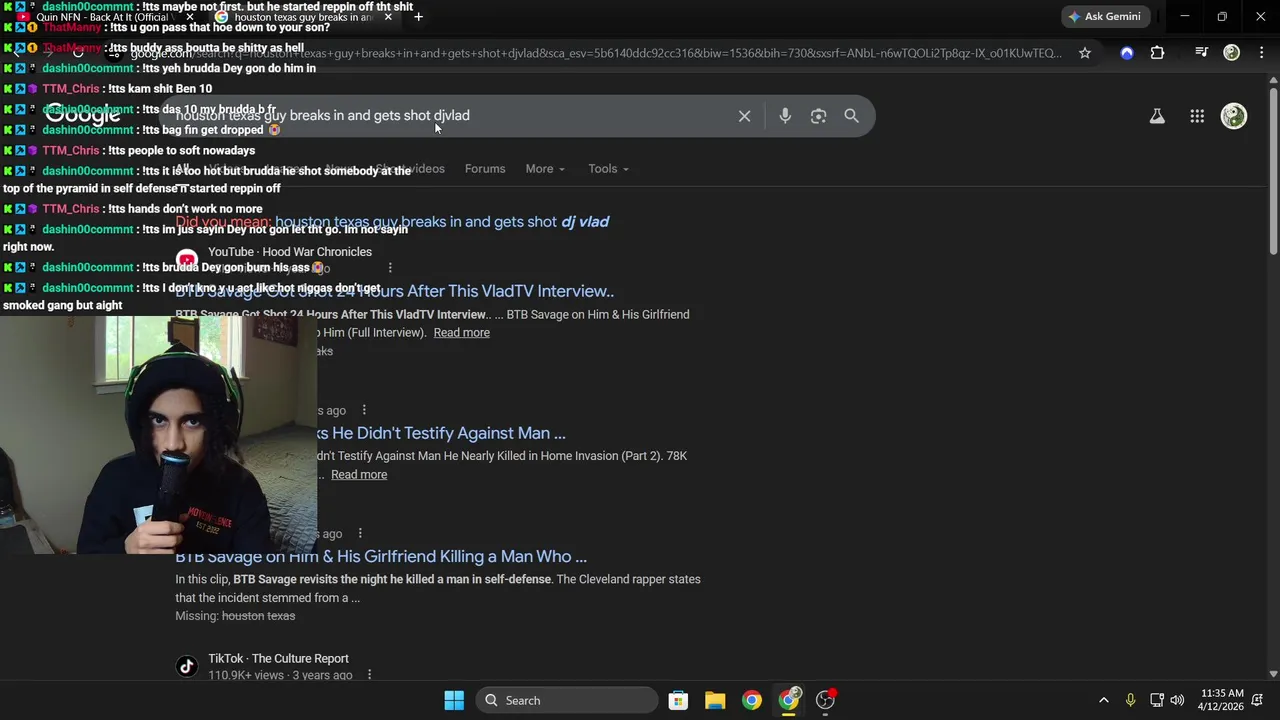Open Search Labs flask icon

(x=1157, y=116)
